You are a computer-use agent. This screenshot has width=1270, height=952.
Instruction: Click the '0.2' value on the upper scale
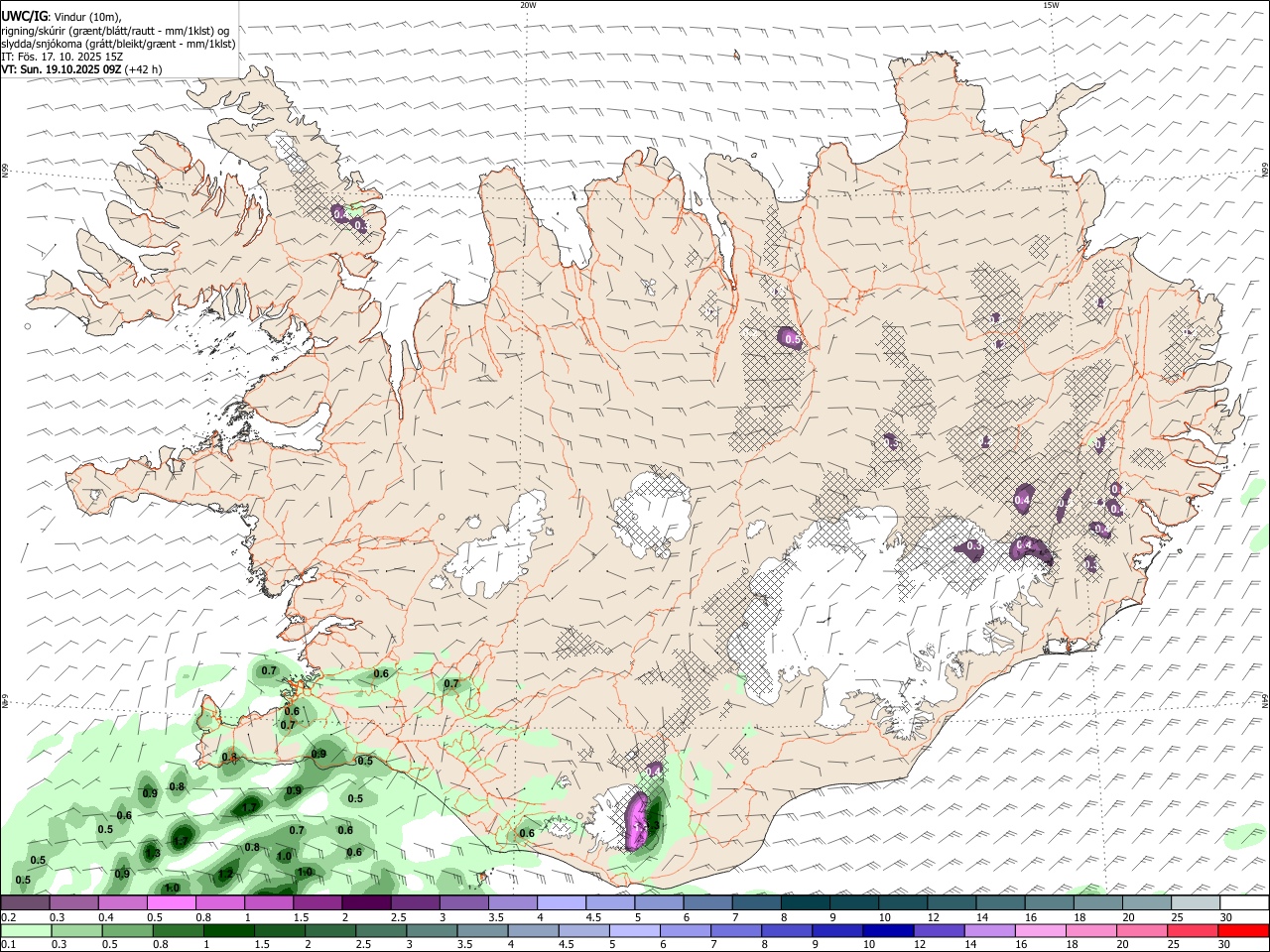(8, 917)
